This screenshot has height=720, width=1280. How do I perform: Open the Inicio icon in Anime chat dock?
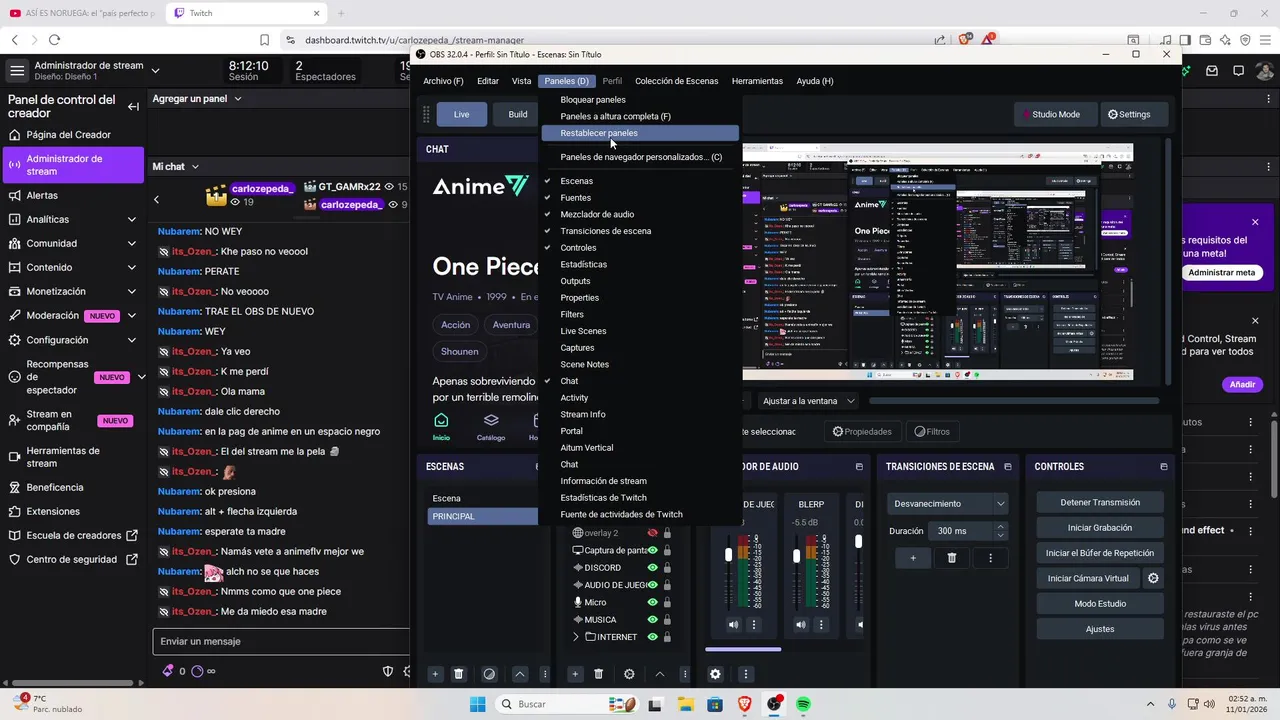point(441,426)
